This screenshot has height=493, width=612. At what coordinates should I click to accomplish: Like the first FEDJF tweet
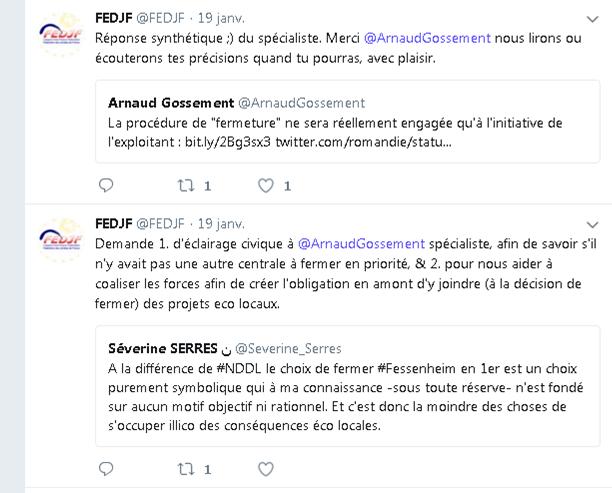[x=266, y=185]
